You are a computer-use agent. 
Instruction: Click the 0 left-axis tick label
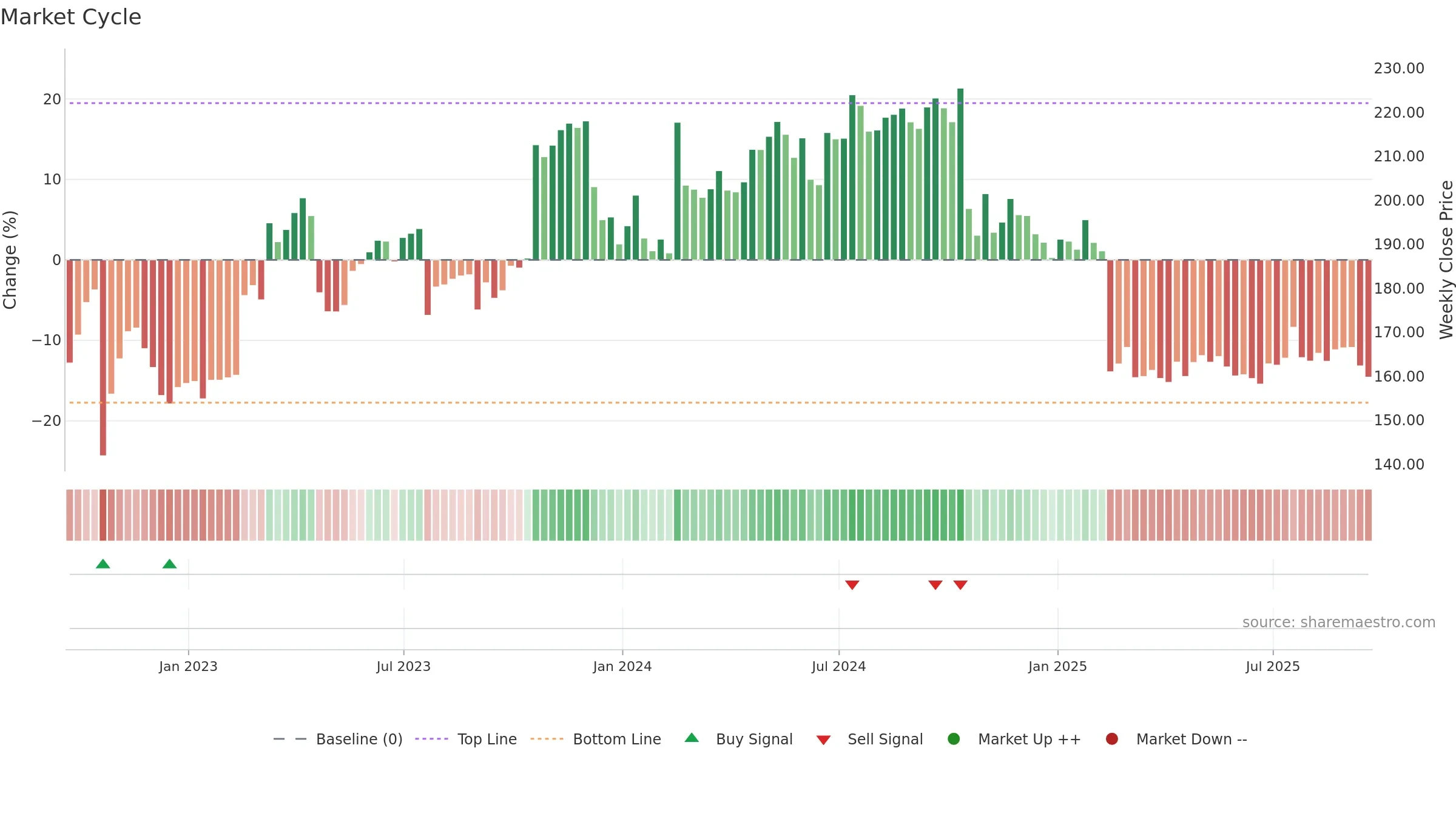coord(56,260)
